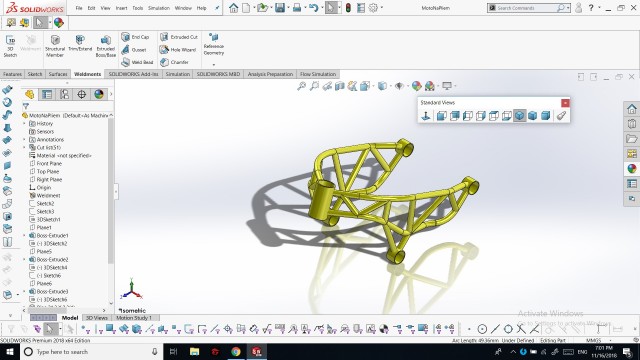The width and height of the screenshot is (640, 360).
Task: Add a Weld Bead feature
Action: pyautogui.click(x=137, y=62)
